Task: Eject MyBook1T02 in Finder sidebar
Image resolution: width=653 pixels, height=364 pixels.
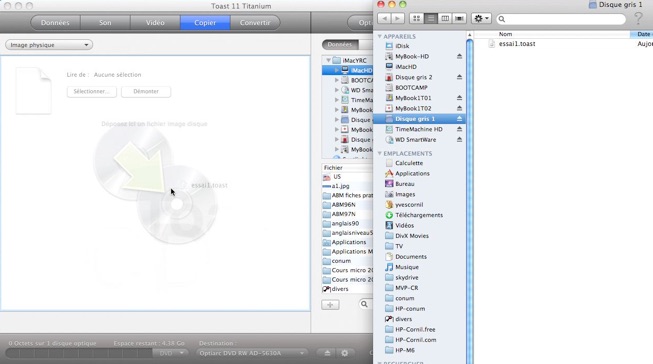Action: coord(459,108)
